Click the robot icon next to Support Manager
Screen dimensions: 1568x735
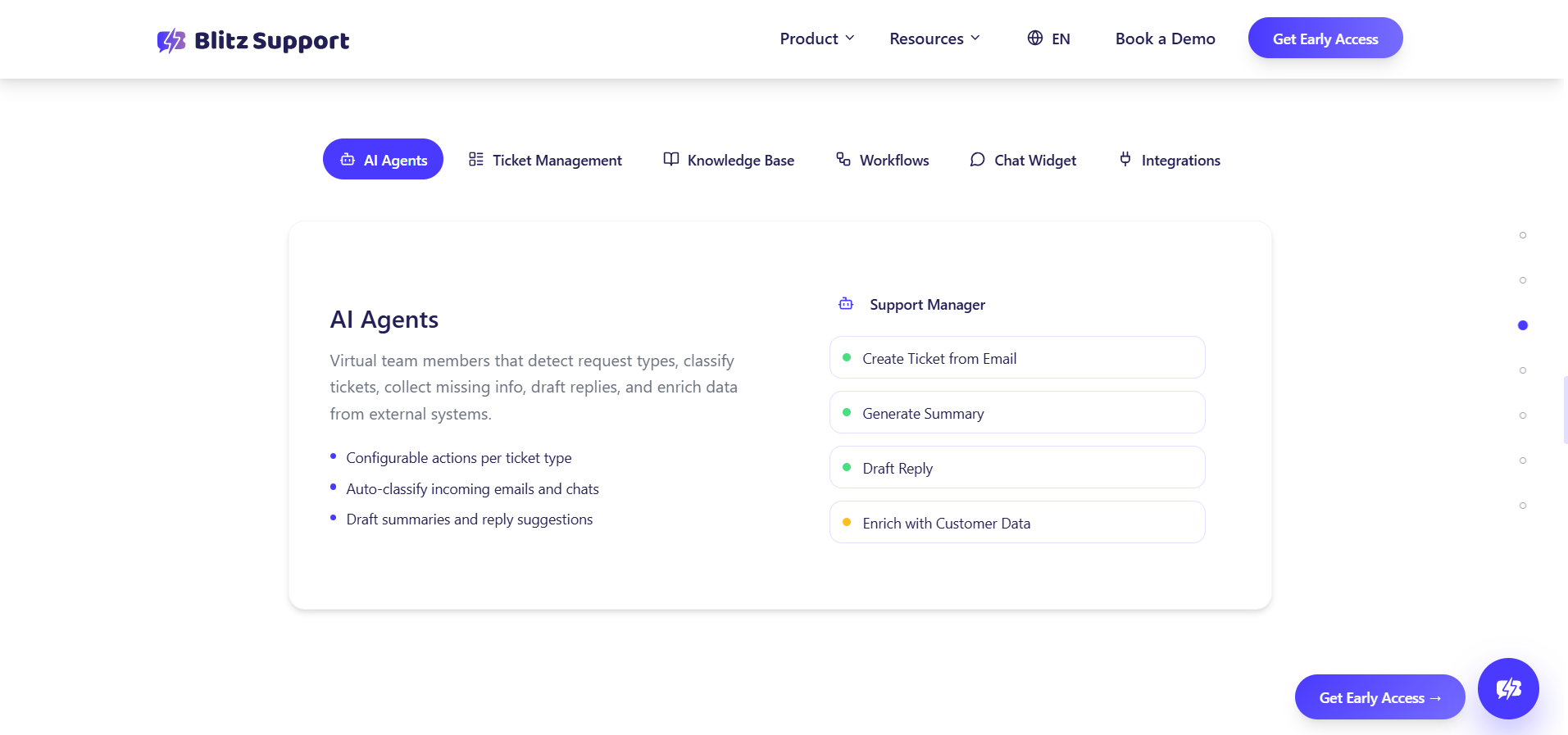click(x=846, y=304)
